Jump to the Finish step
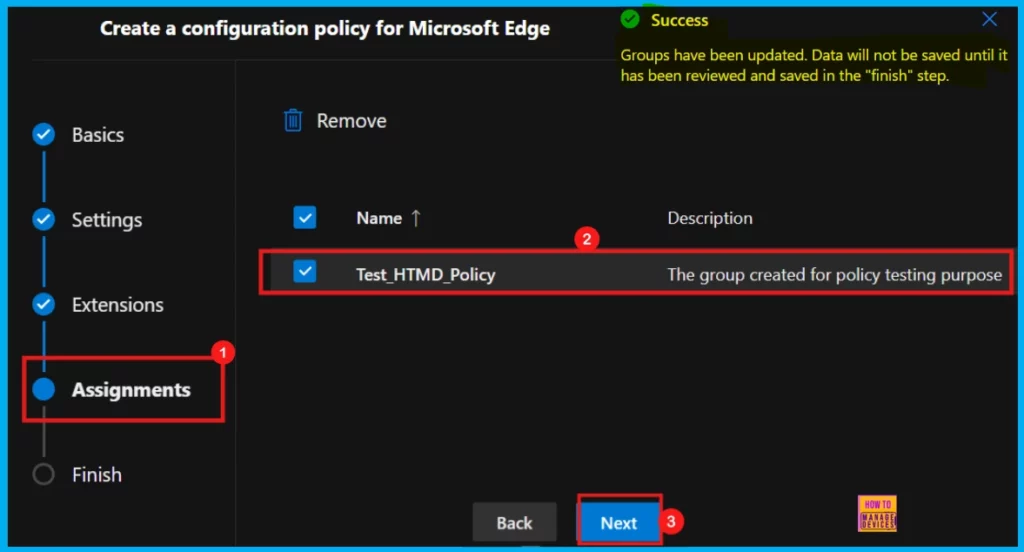1024x552 pixels. click(97, 475)
